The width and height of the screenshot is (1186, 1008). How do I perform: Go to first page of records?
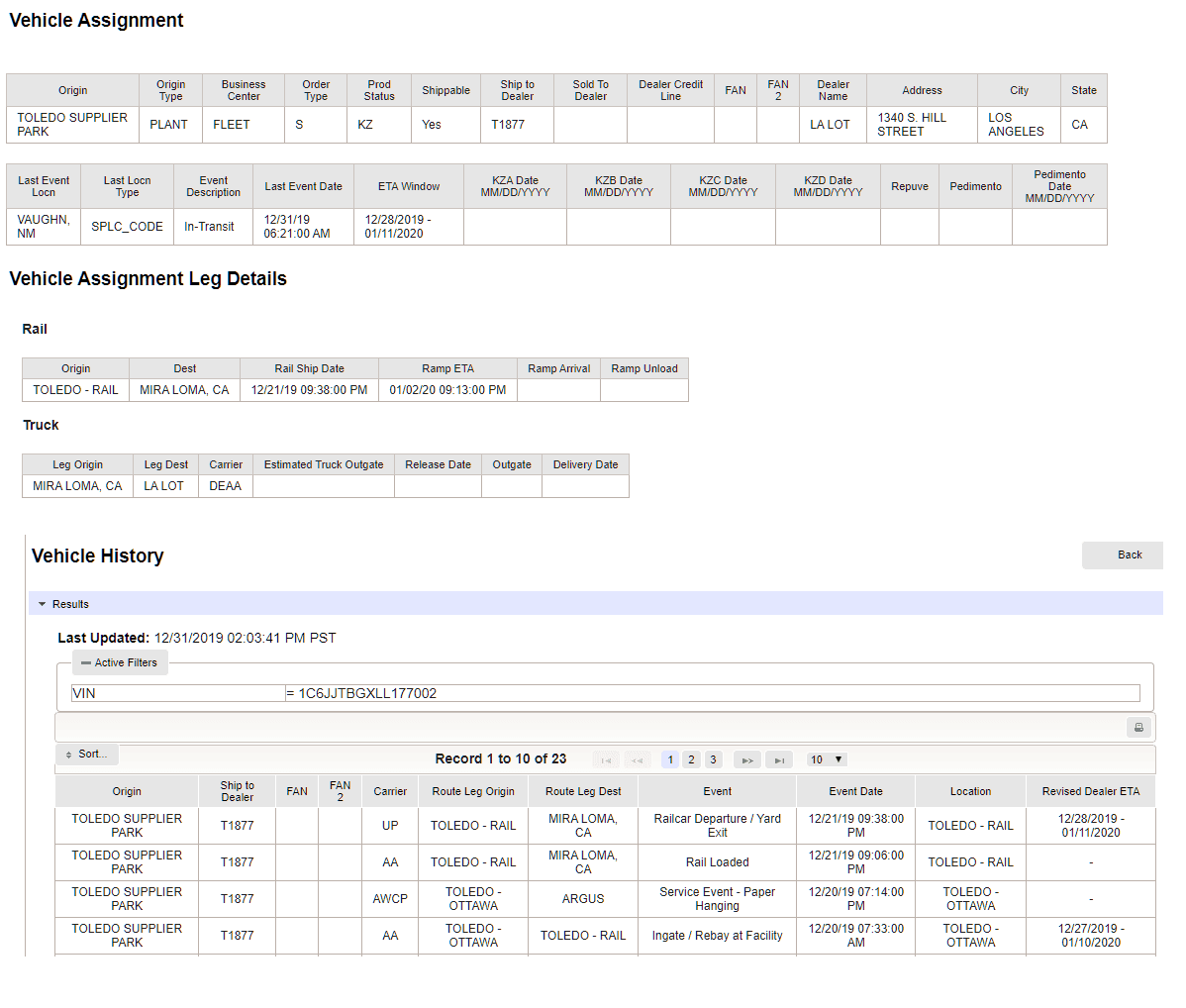[606, 759]
